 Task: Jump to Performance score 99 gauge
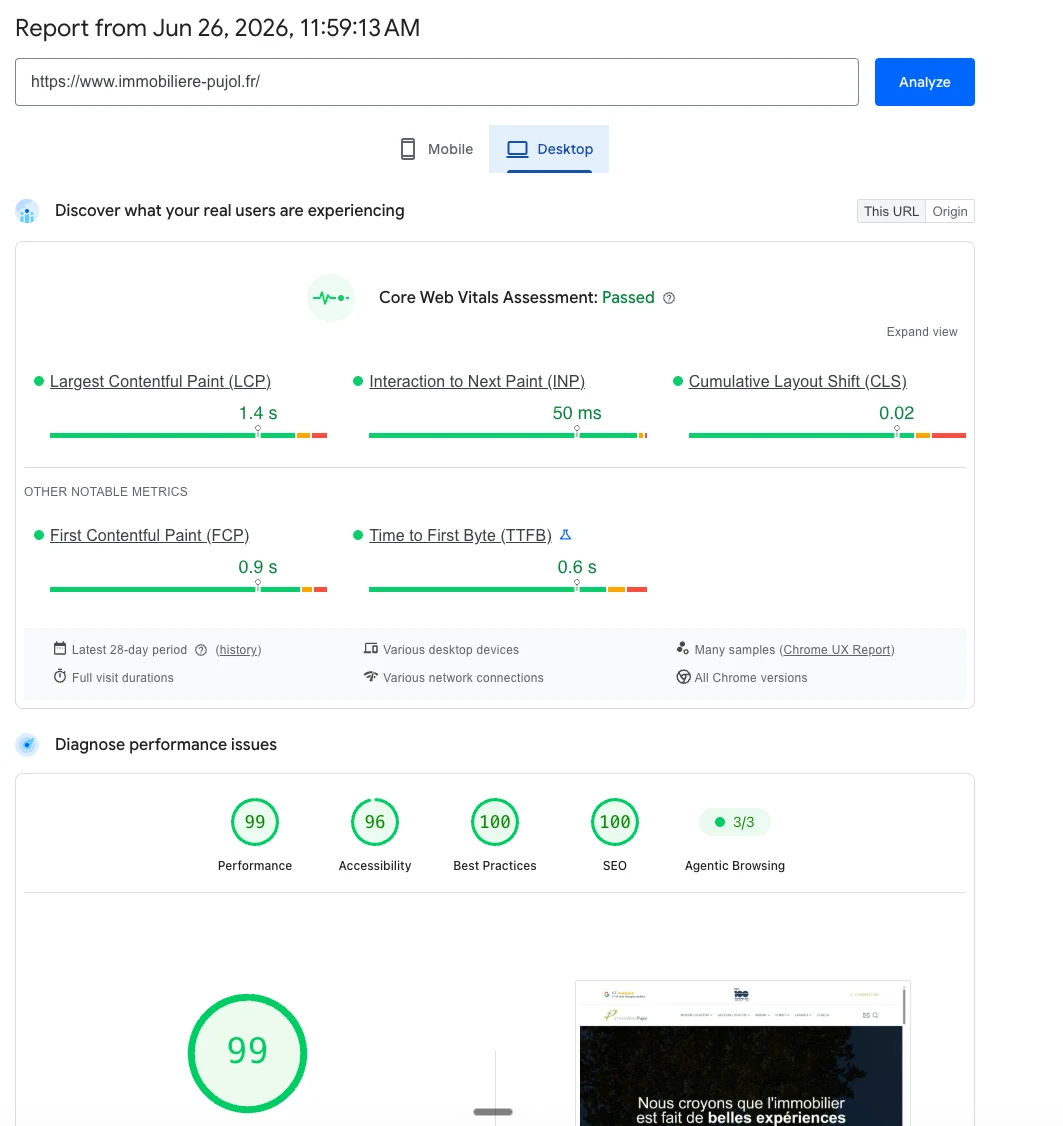pos(255,822)
